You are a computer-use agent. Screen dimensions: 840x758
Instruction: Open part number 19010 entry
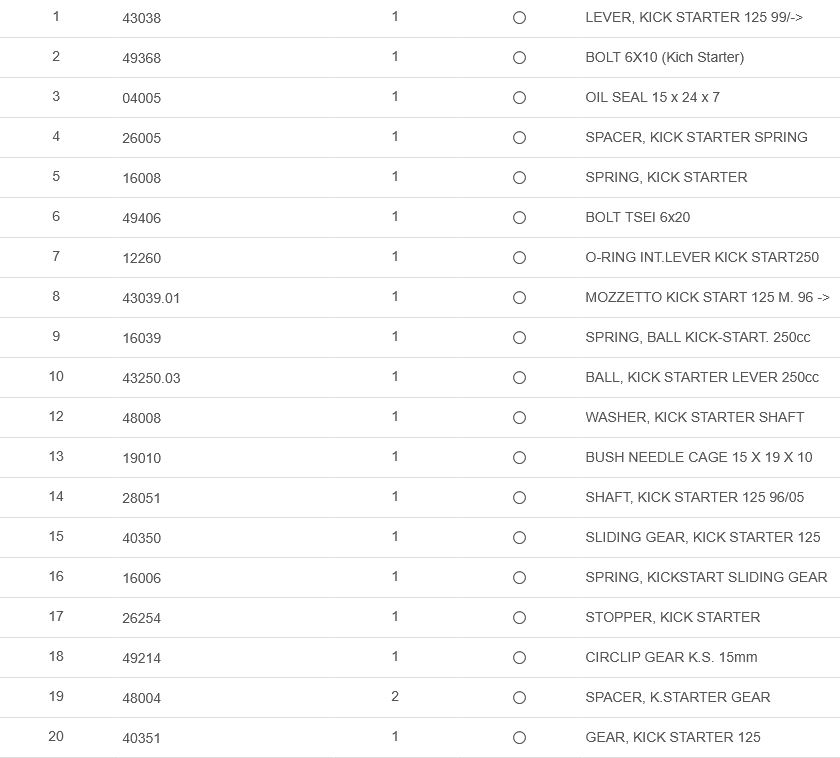141,458
